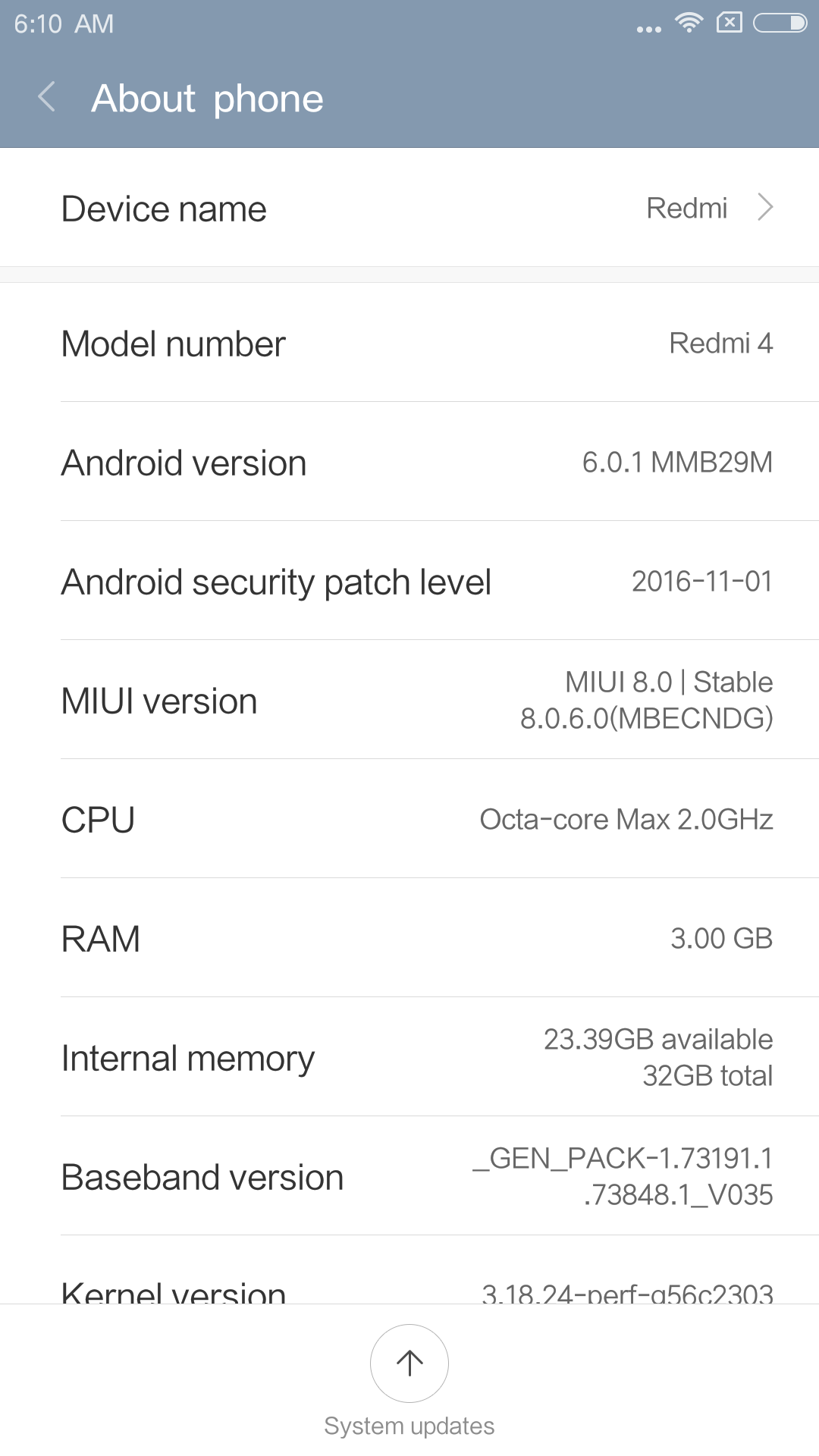Image resolution: width=819 pixels, height=1456 pixels.
Task: Tap the Wi-Fi status icon
Action: [689, 23]
